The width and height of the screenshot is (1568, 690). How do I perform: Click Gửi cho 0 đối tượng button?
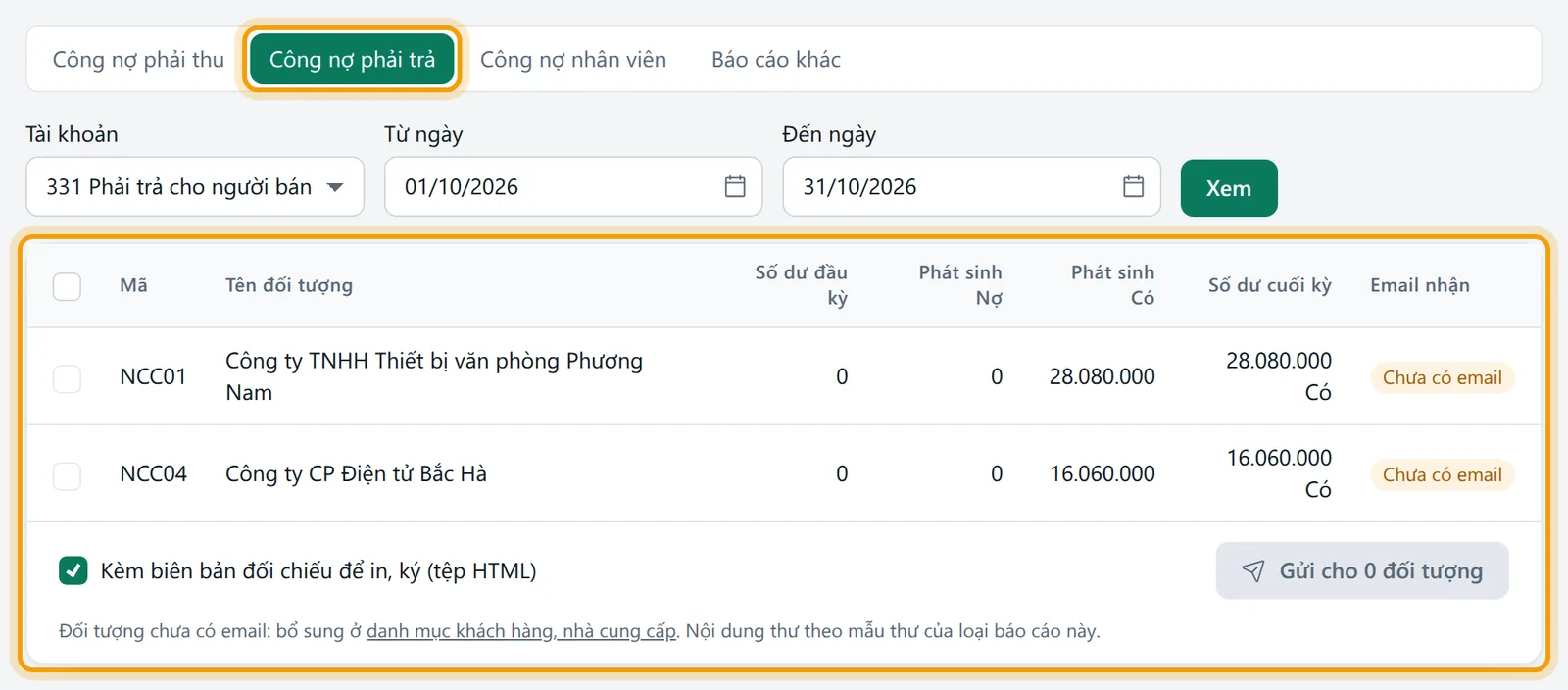coord(1362,570)
